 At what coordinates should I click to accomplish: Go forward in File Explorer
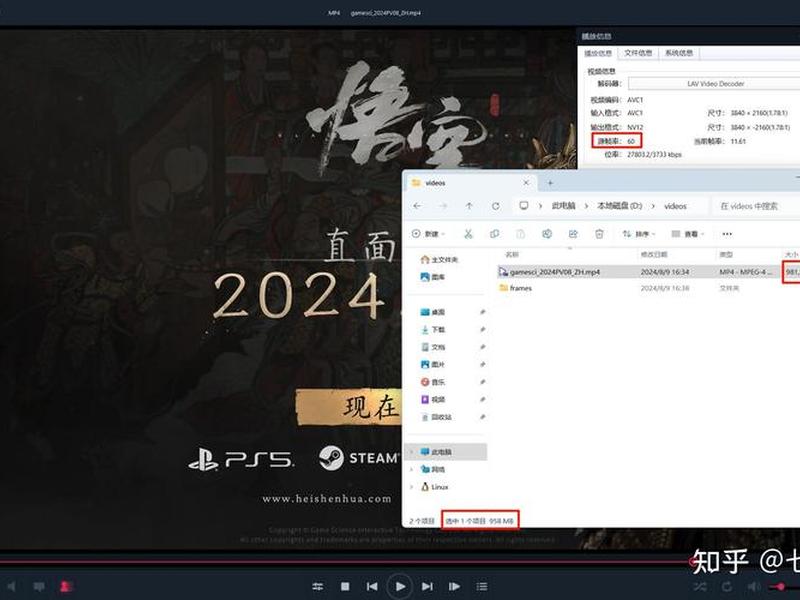[443, 206]
